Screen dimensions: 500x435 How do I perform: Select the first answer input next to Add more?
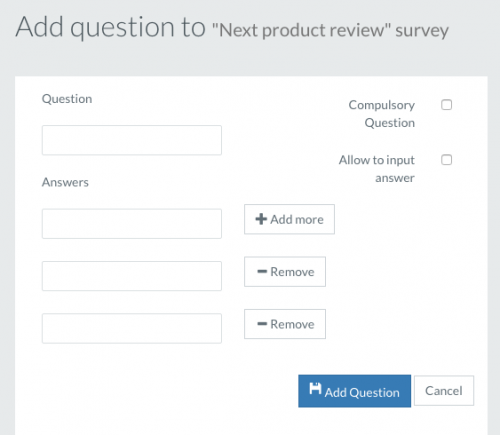[132, 224]
